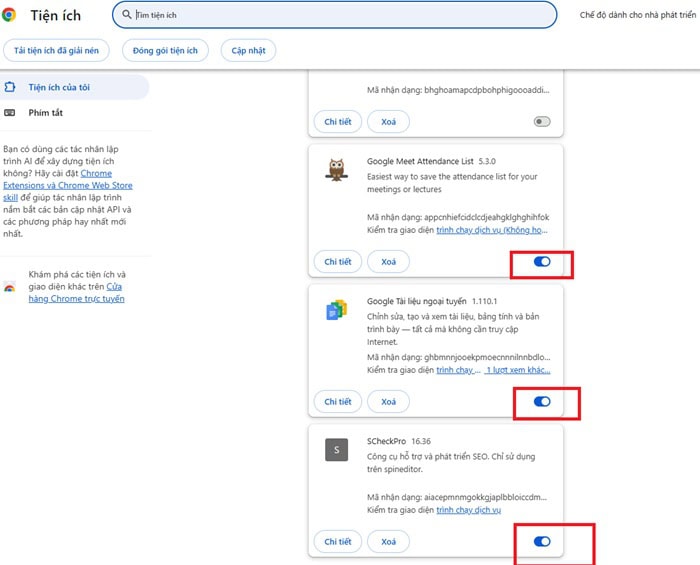Click the search magnifier icon
700x565 pixels.
(127, 14)
